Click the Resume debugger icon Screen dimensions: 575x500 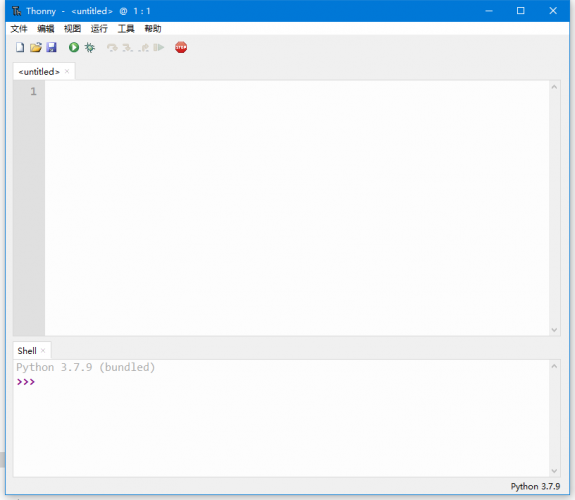point(158,48)
